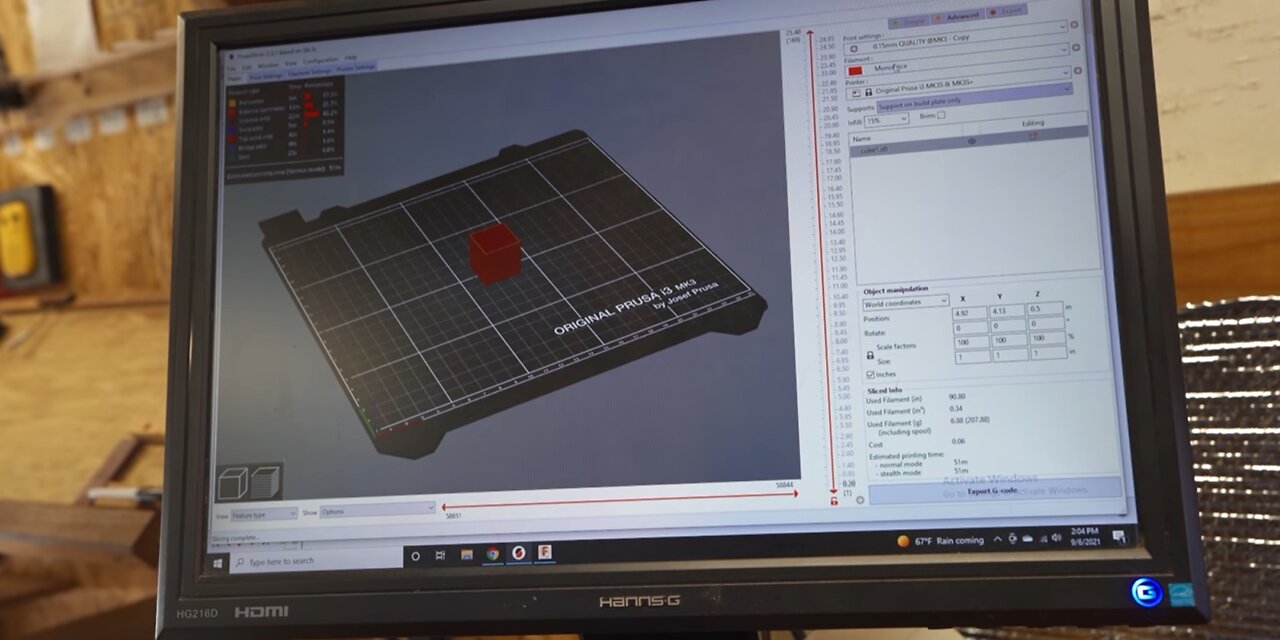Viewport: 1280px width, 640px height.
Task: Open the Configuration menu
Action: click(320, 61)
